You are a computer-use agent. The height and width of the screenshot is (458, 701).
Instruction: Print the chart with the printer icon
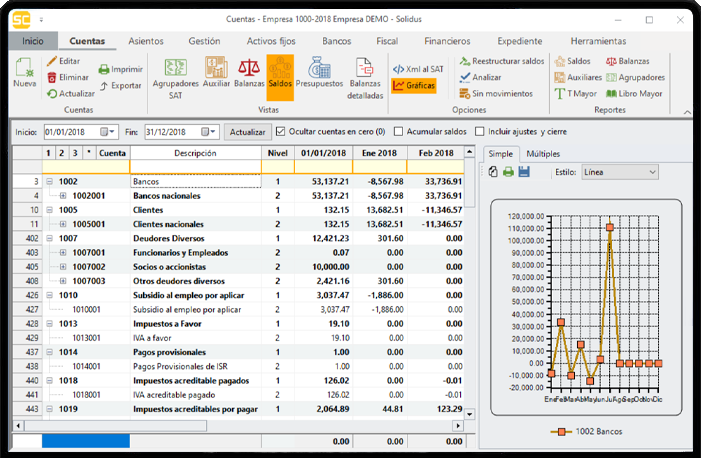508,172
